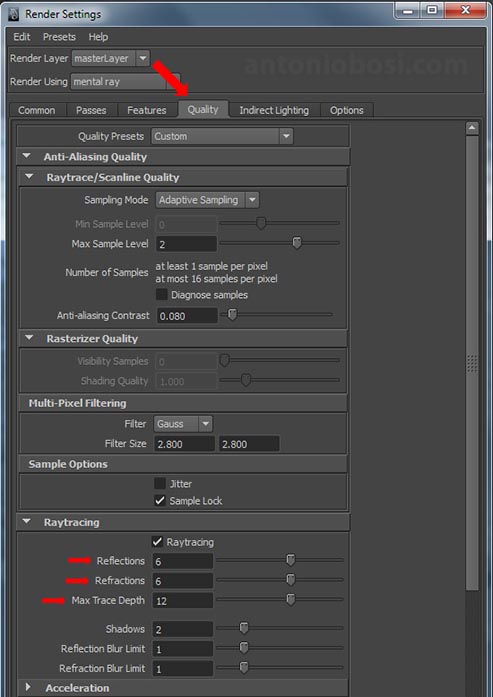Click the Anti-aliasing Contrast value field

point(187,316)
